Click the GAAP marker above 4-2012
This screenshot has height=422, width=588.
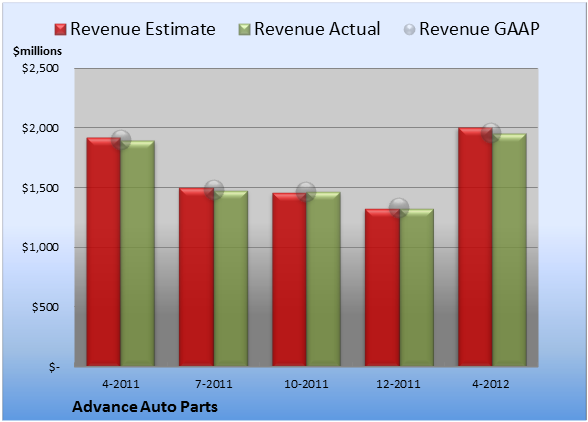point(491,132)
